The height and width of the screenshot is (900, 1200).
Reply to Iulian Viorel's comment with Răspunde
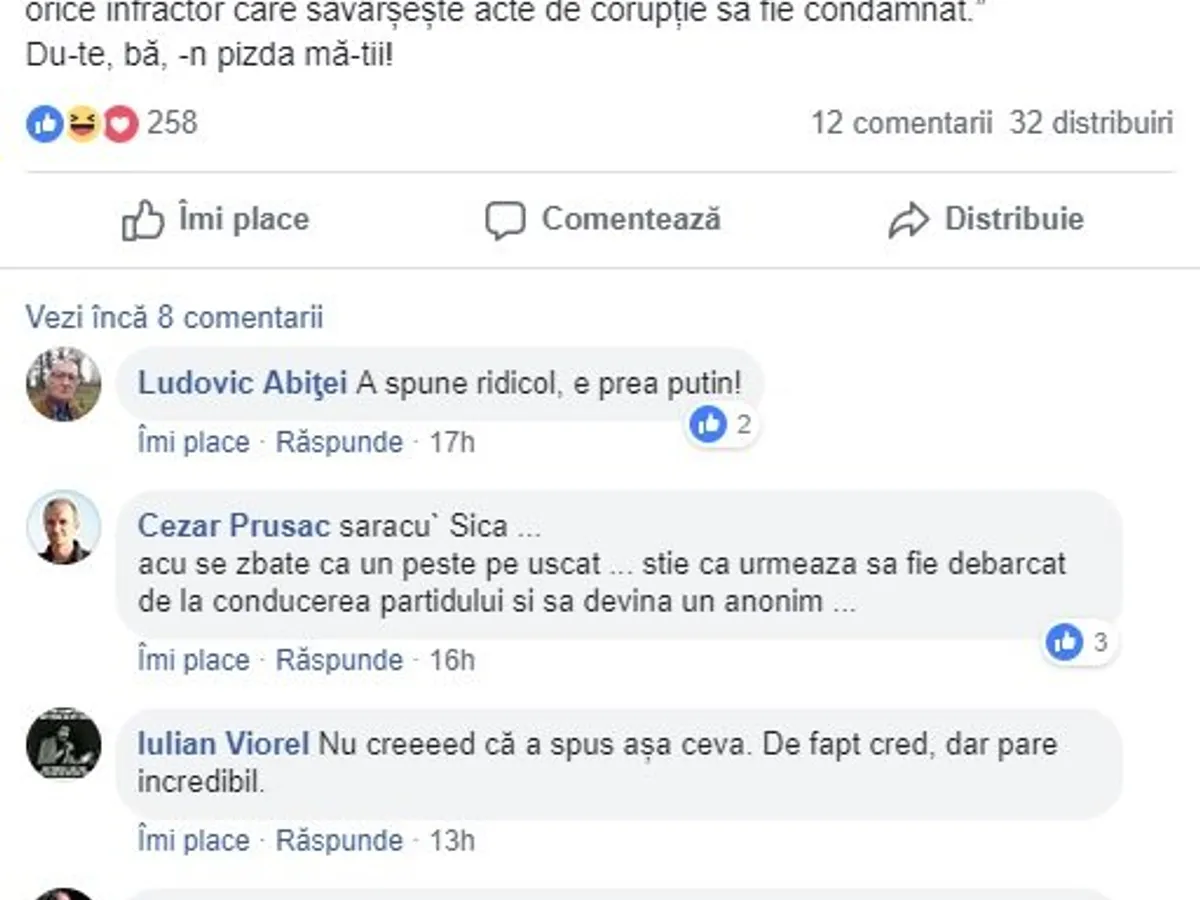pos(339,840)
